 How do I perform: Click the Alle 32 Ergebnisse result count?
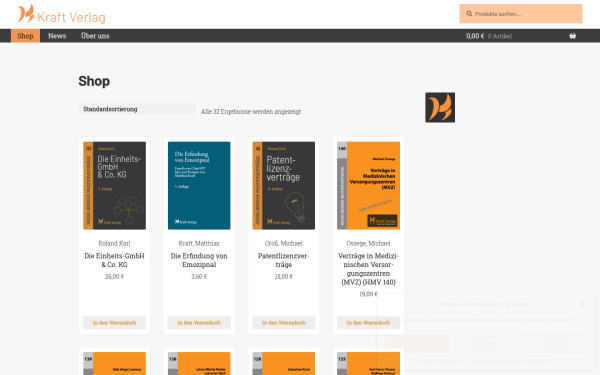(x=251, y=112)
